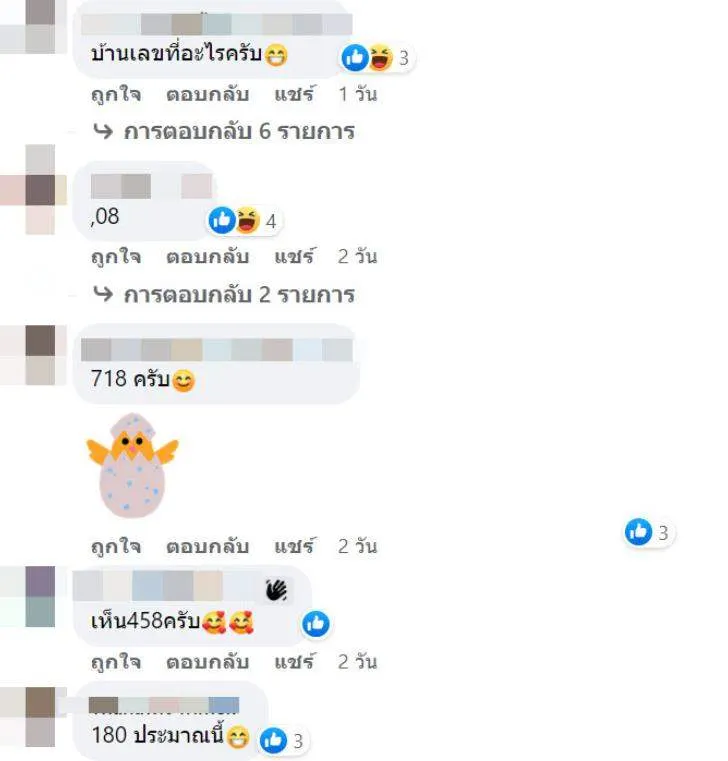
Task: Click the thumbs-up count on the 718 comment
Action: tap(649, 532)
